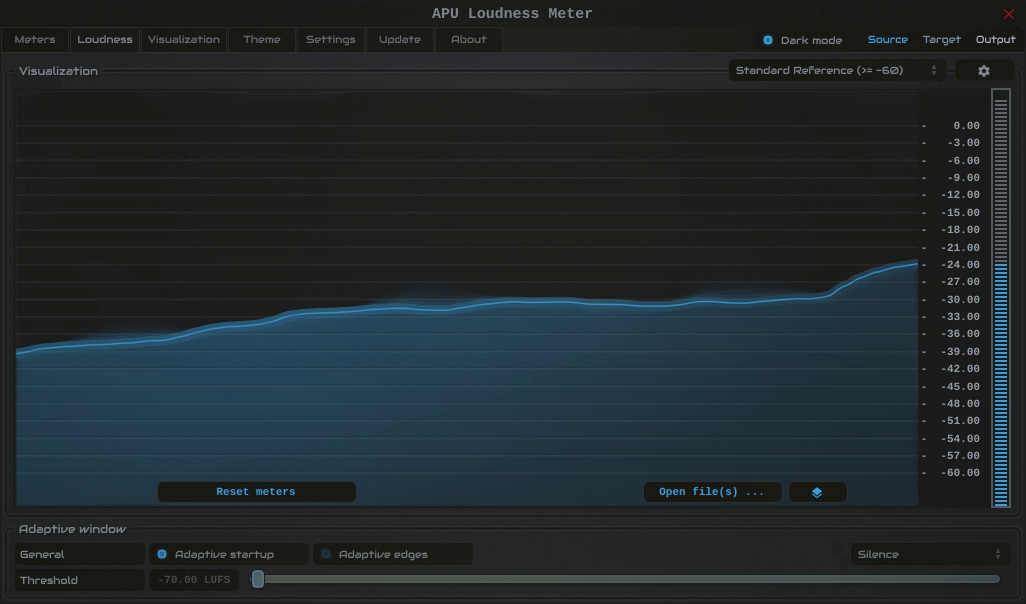Viewport: 1026px width, 604px height.
Task: Click the -30.00 scale value
Action: pos(960,300)
